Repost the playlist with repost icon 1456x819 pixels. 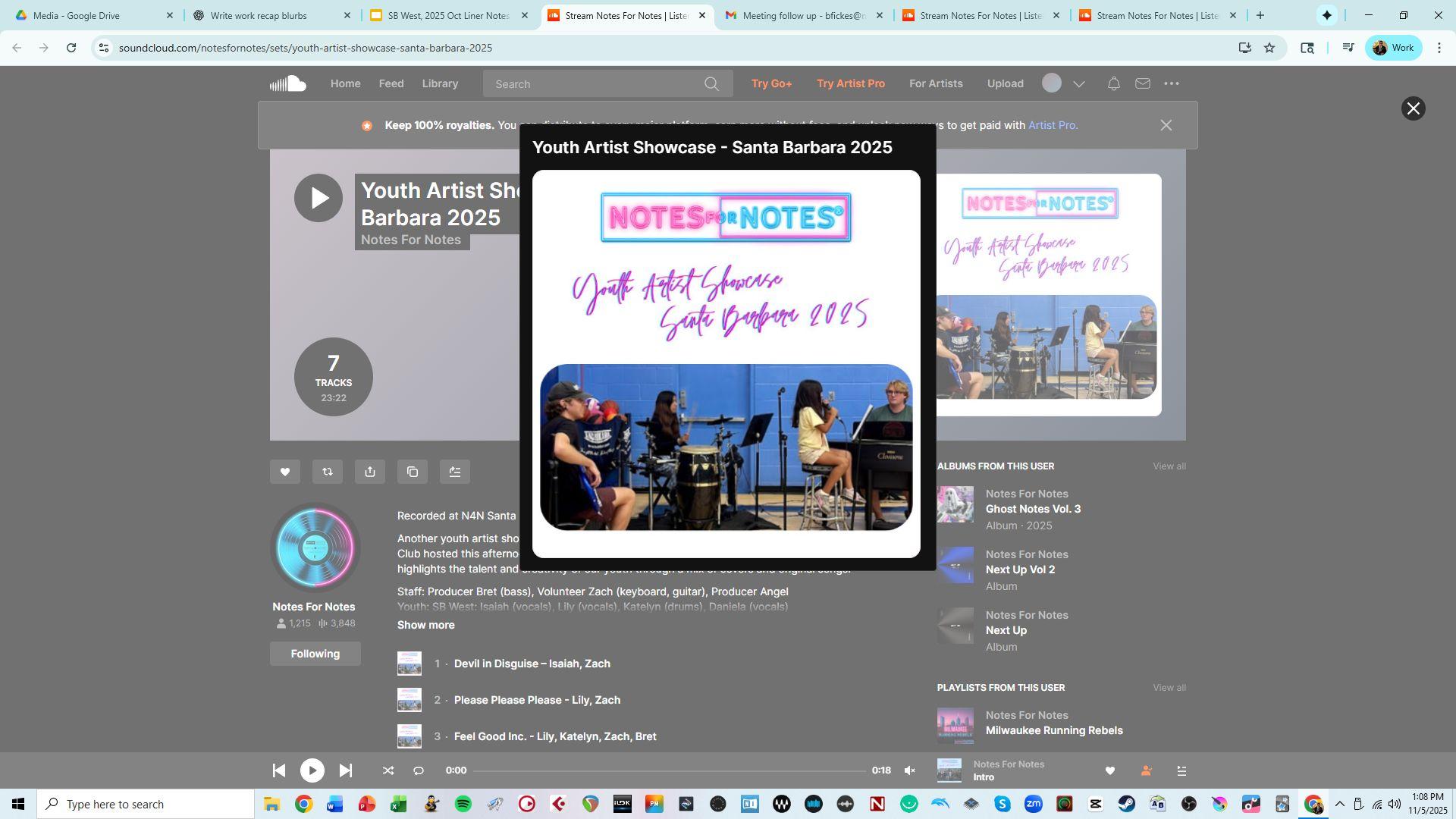tap(328, 472)
